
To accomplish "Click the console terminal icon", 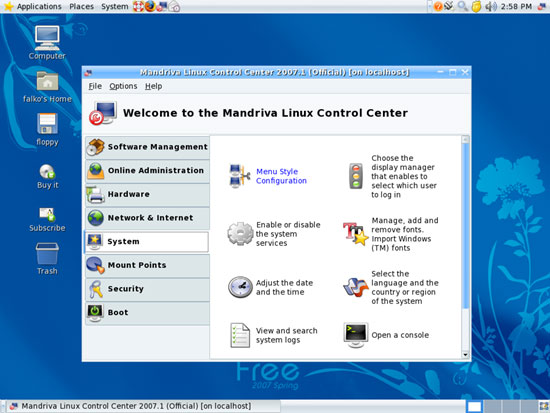I will point(356,335).
